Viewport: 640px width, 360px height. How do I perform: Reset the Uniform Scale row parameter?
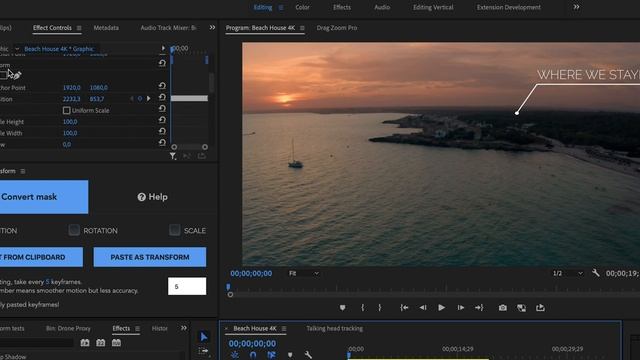tap(162, 109)
